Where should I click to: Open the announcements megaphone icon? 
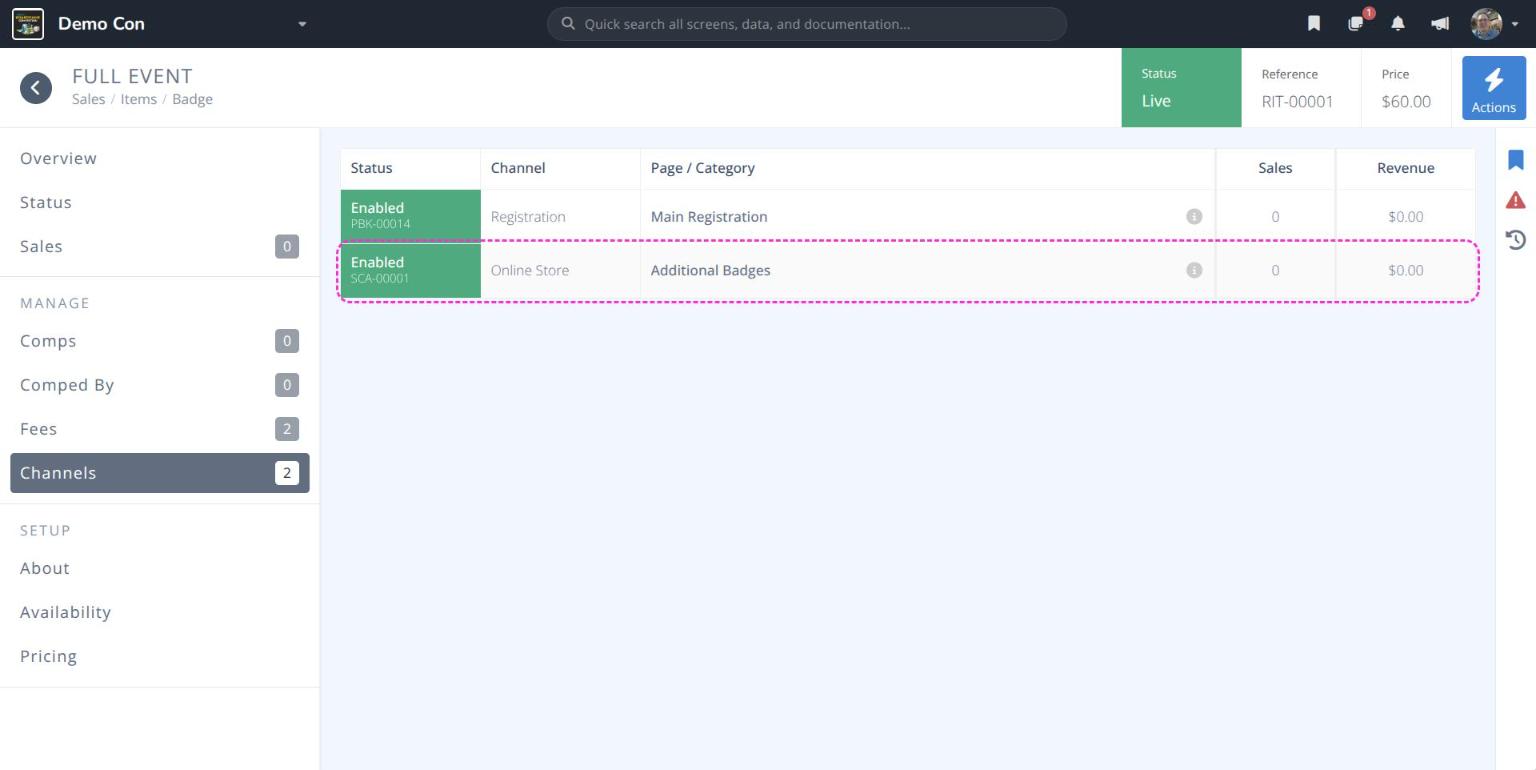click(x=1440, y=24)
